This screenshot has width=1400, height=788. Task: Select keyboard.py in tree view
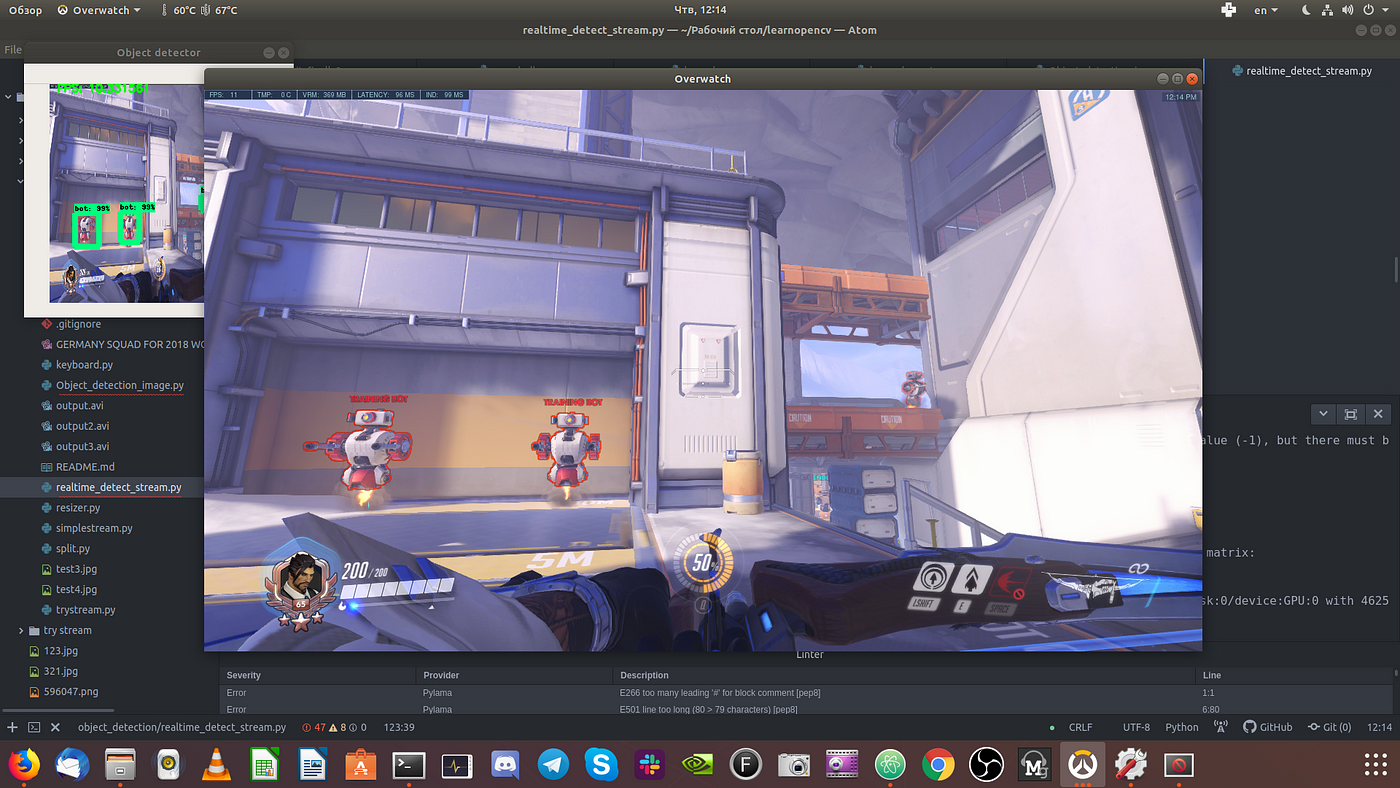coord(84,365)
